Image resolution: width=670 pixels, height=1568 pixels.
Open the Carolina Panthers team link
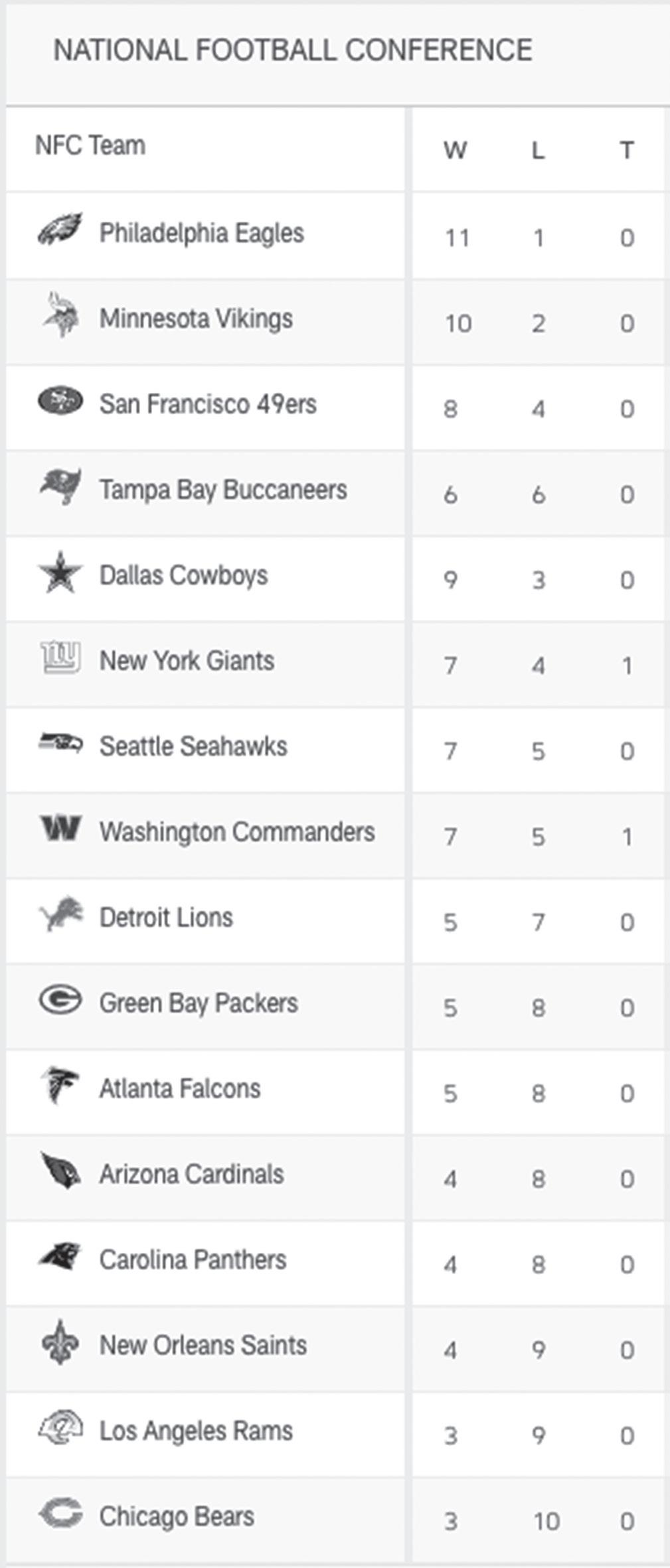193,1260
